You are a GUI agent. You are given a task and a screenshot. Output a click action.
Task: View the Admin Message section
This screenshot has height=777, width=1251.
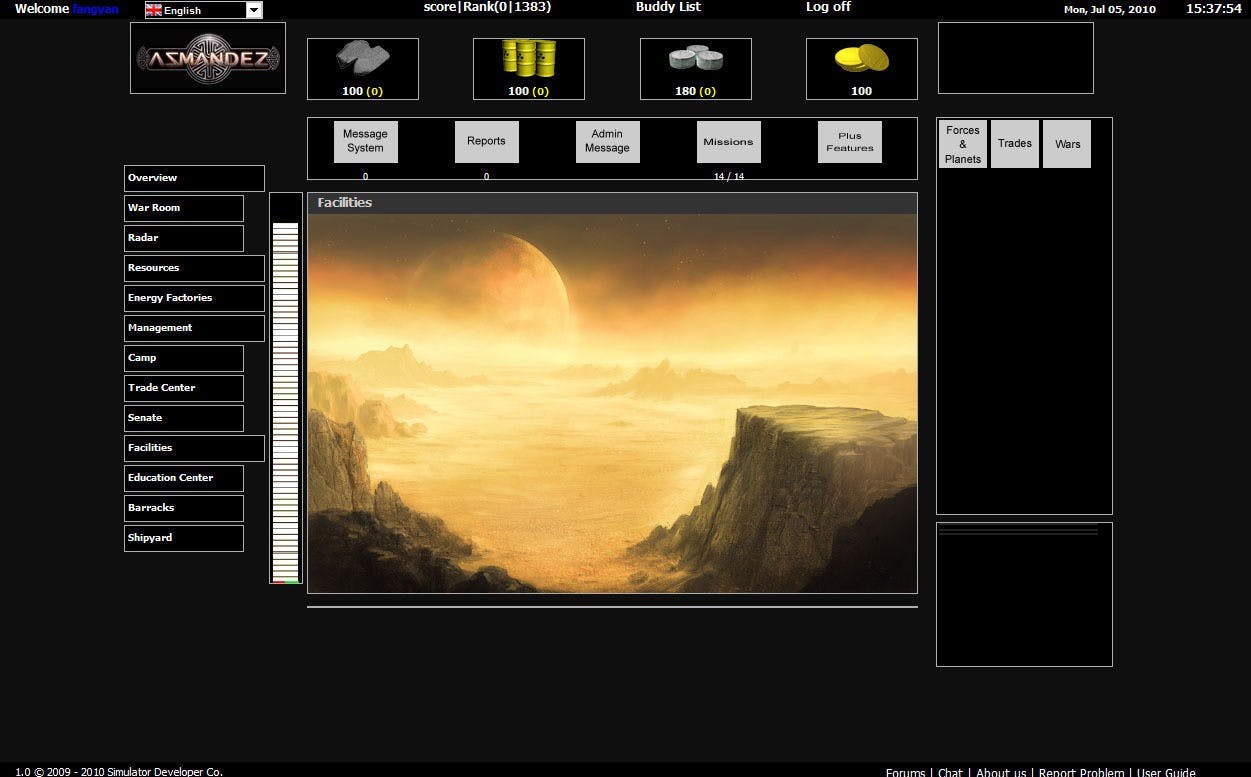pos(607,141)
